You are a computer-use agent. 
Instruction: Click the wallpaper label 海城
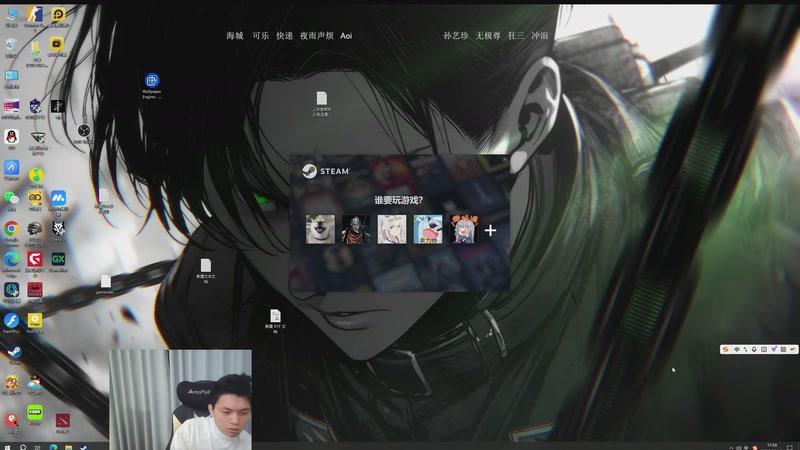tap(235, 36)
